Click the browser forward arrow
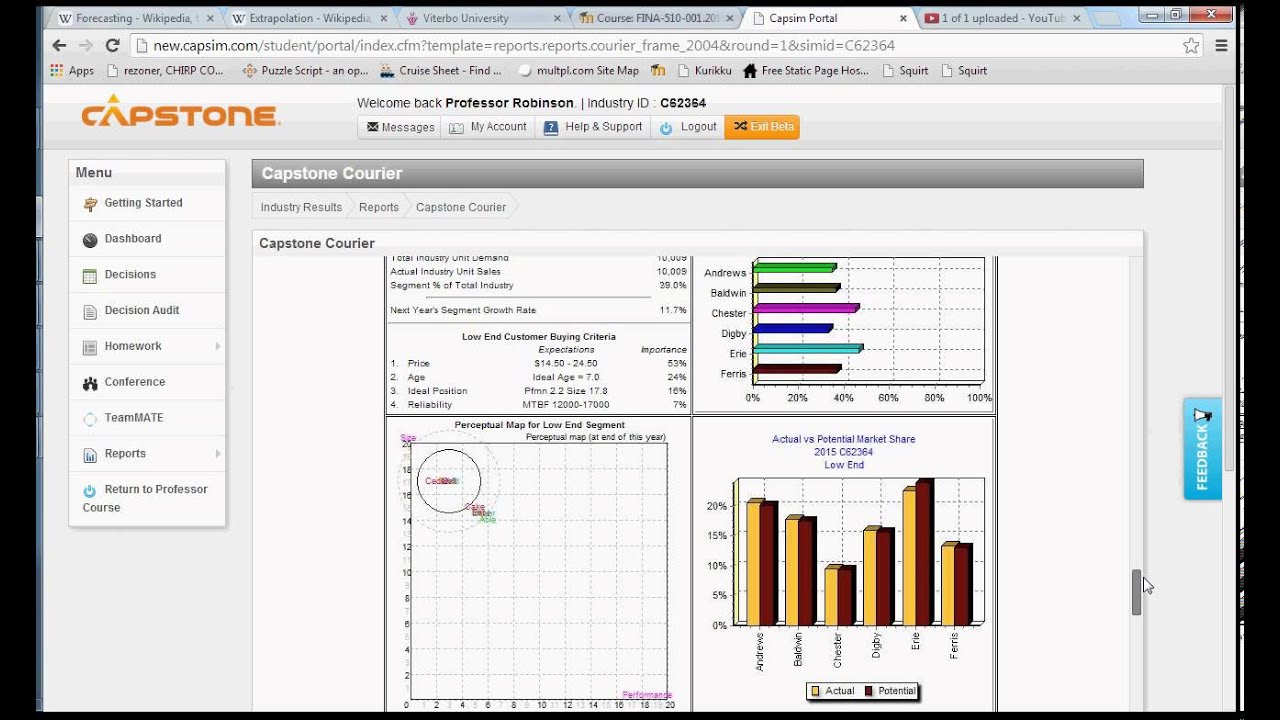The height and width of the screenshot is (720, 1280). [86, 45]
